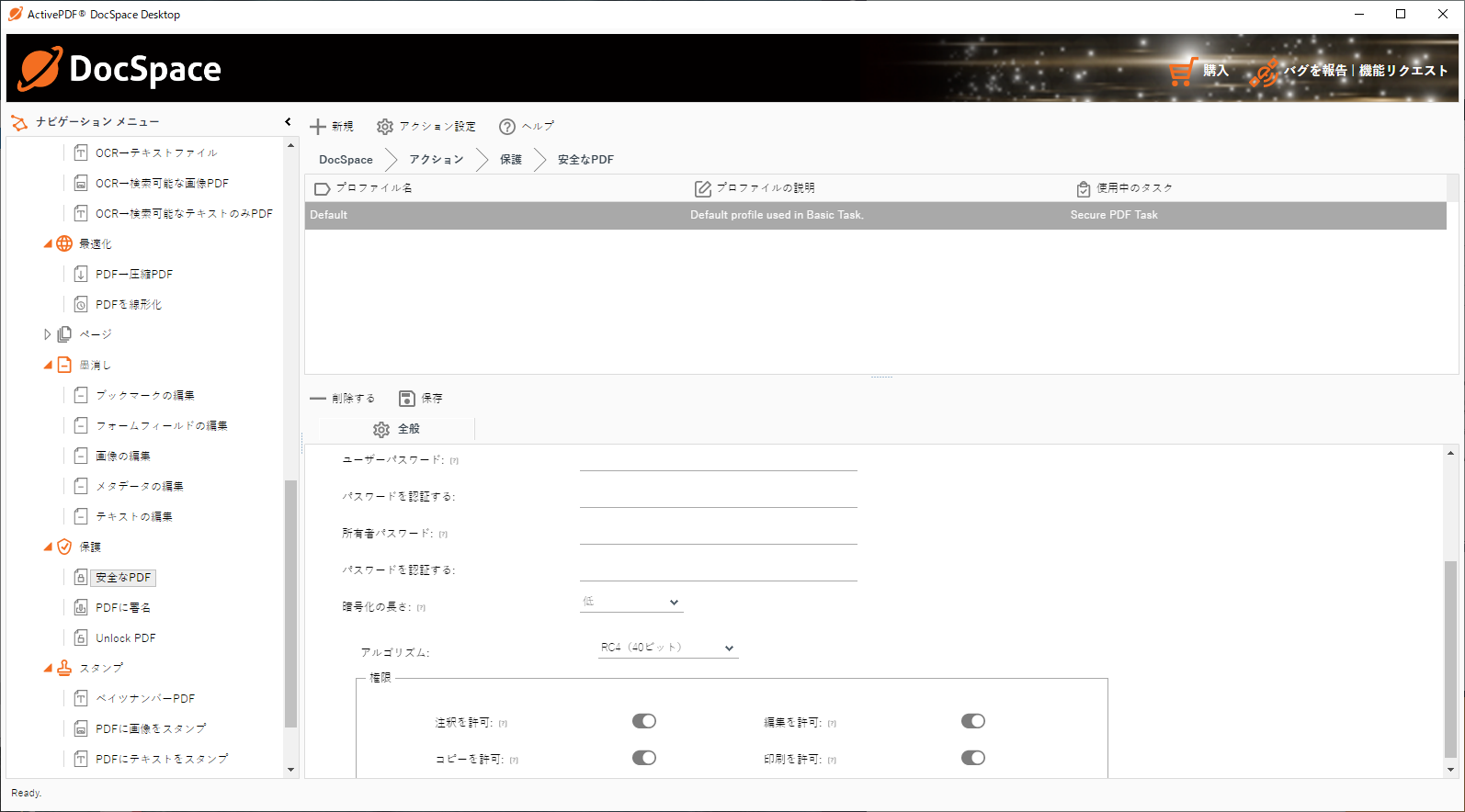The height and width of the screenshot is (812, 1465).
Task: Click the 新規 plus icon
Action: coord(318,127)
